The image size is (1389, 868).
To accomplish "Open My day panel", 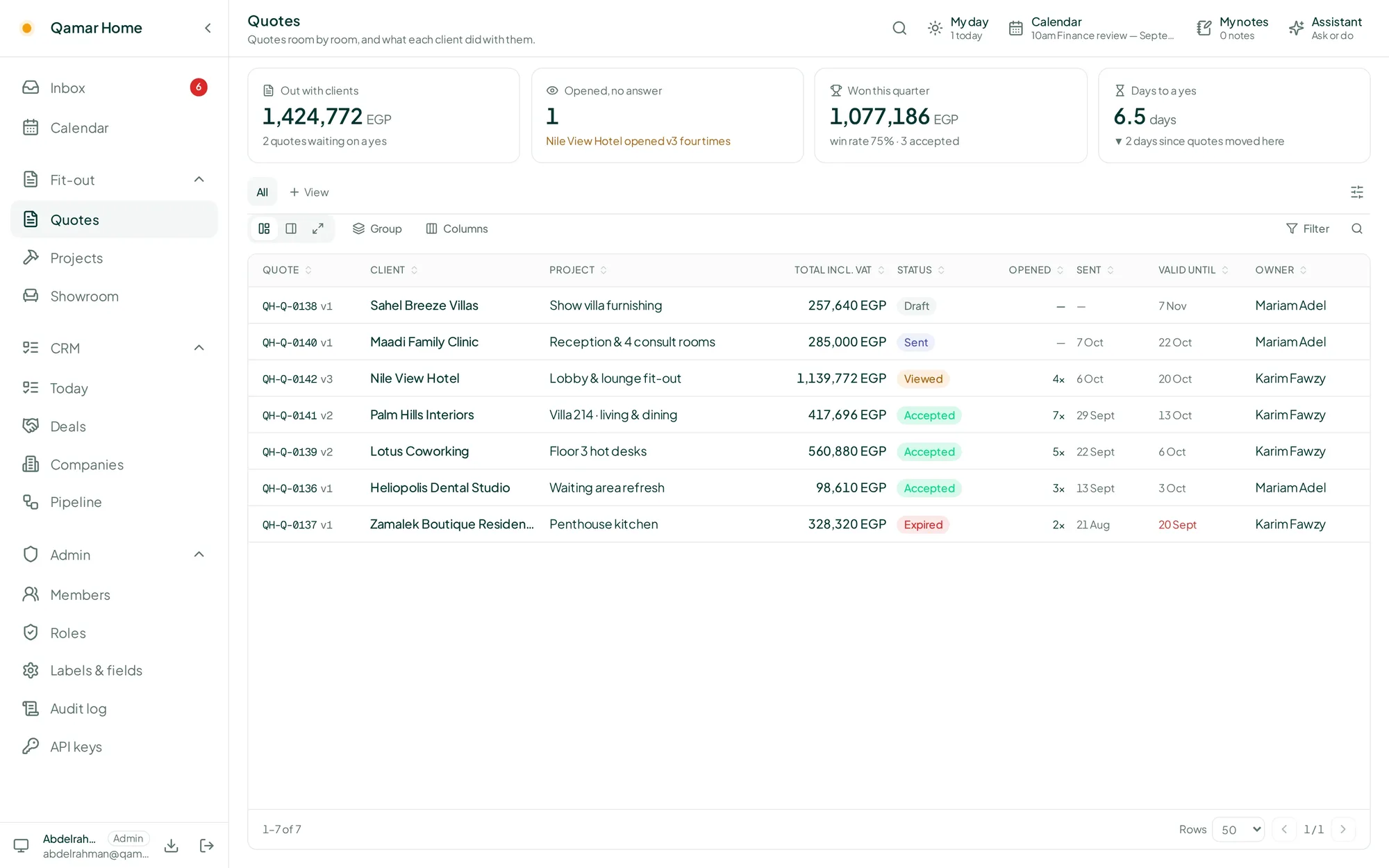I will (x=958, y=28).
